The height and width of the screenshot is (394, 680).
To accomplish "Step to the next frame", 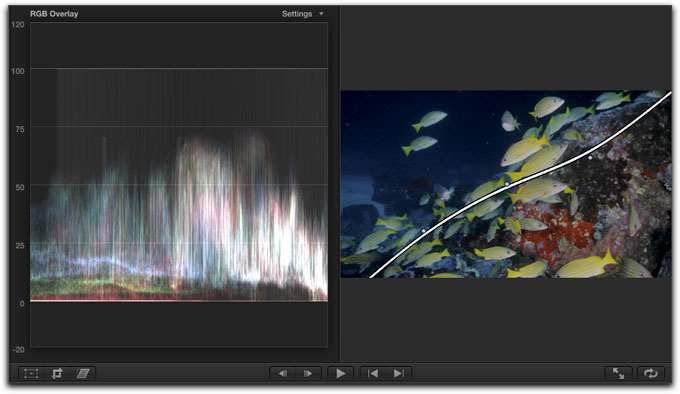I will [308, 373].
